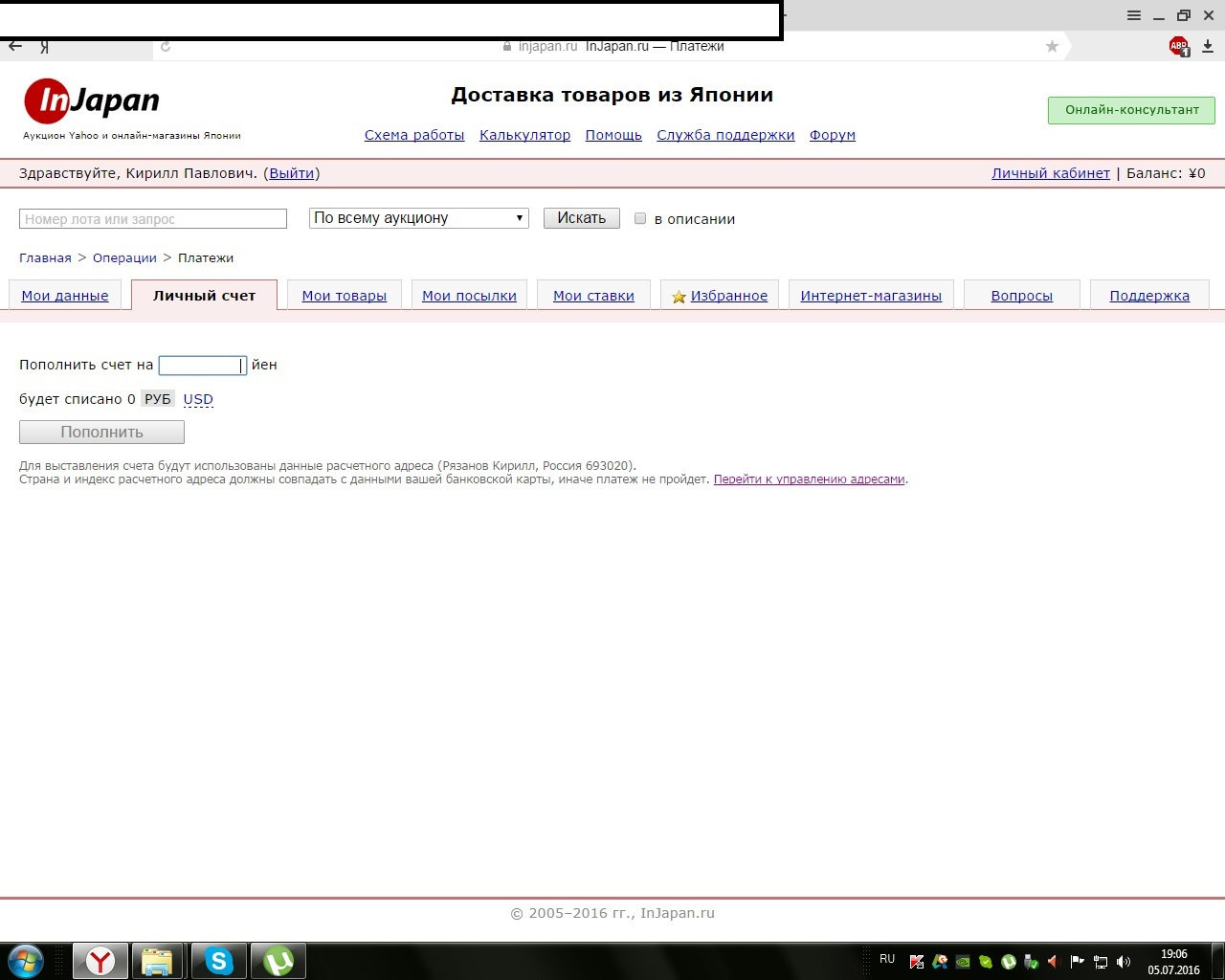The height and width of the screenshot is (980, 1225).
Task: Open Skype from the taskbar
Action: pos(219,961)
